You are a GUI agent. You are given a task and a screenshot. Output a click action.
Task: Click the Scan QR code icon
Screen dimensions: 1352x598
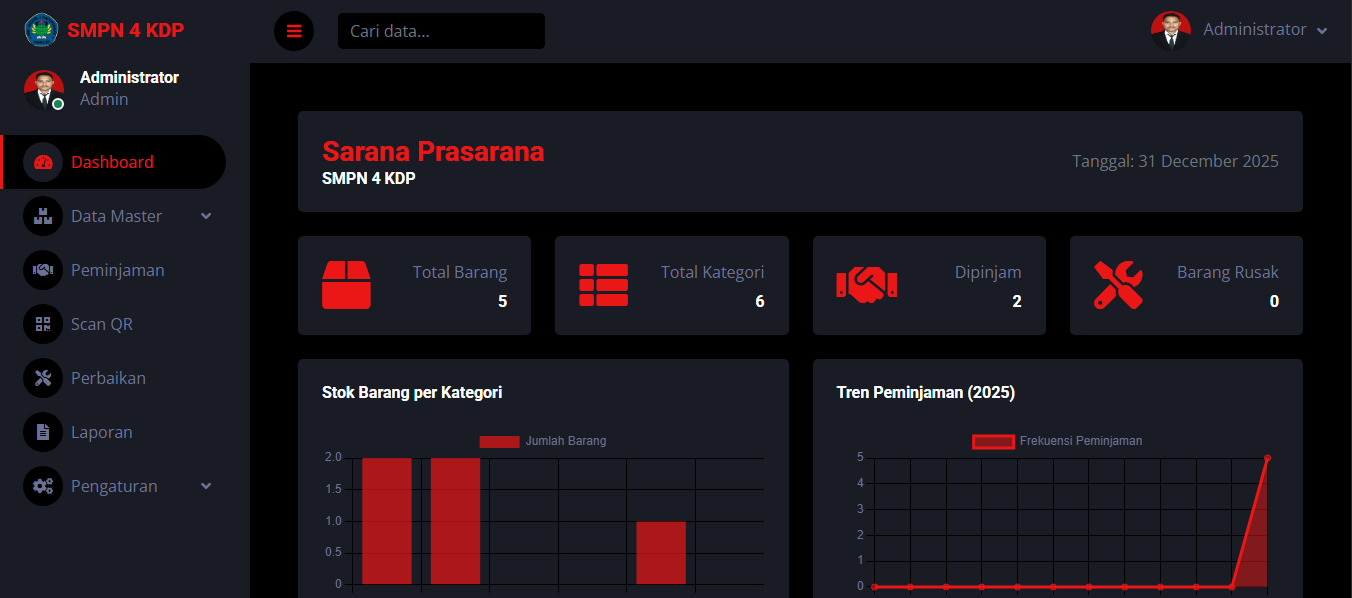[43, 324]
